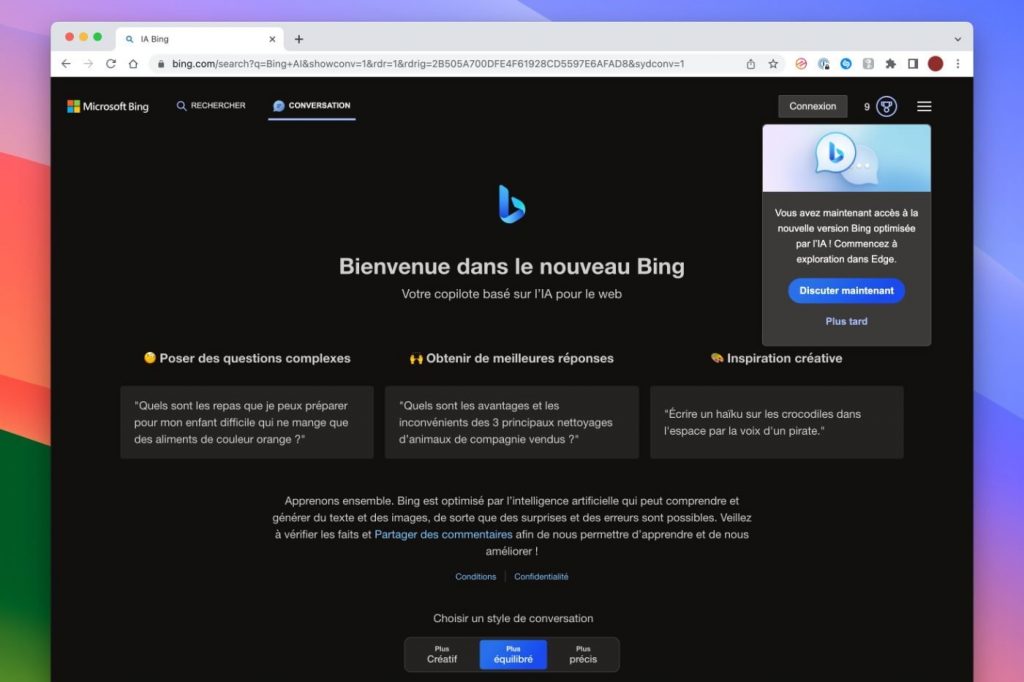This screenshot has height=682, width=1024.
Task: Open a new browser tab
Action: pyautogui.click(x=299, y=39)
